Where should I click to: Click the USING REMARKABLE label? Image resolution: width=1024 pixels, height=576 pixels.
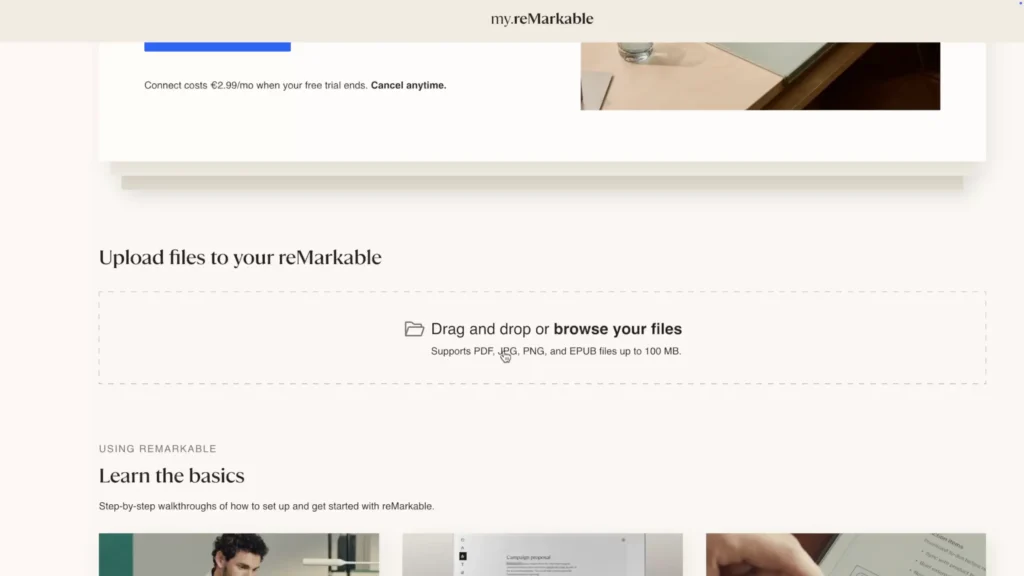coord(157,449)
